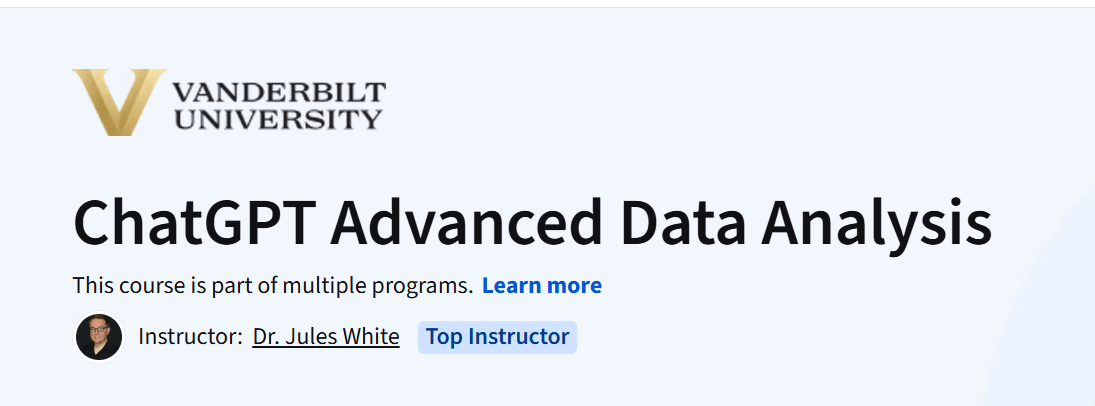
Task: Click the words "multiple programs" in the subtitle
Action: point(395,286)
